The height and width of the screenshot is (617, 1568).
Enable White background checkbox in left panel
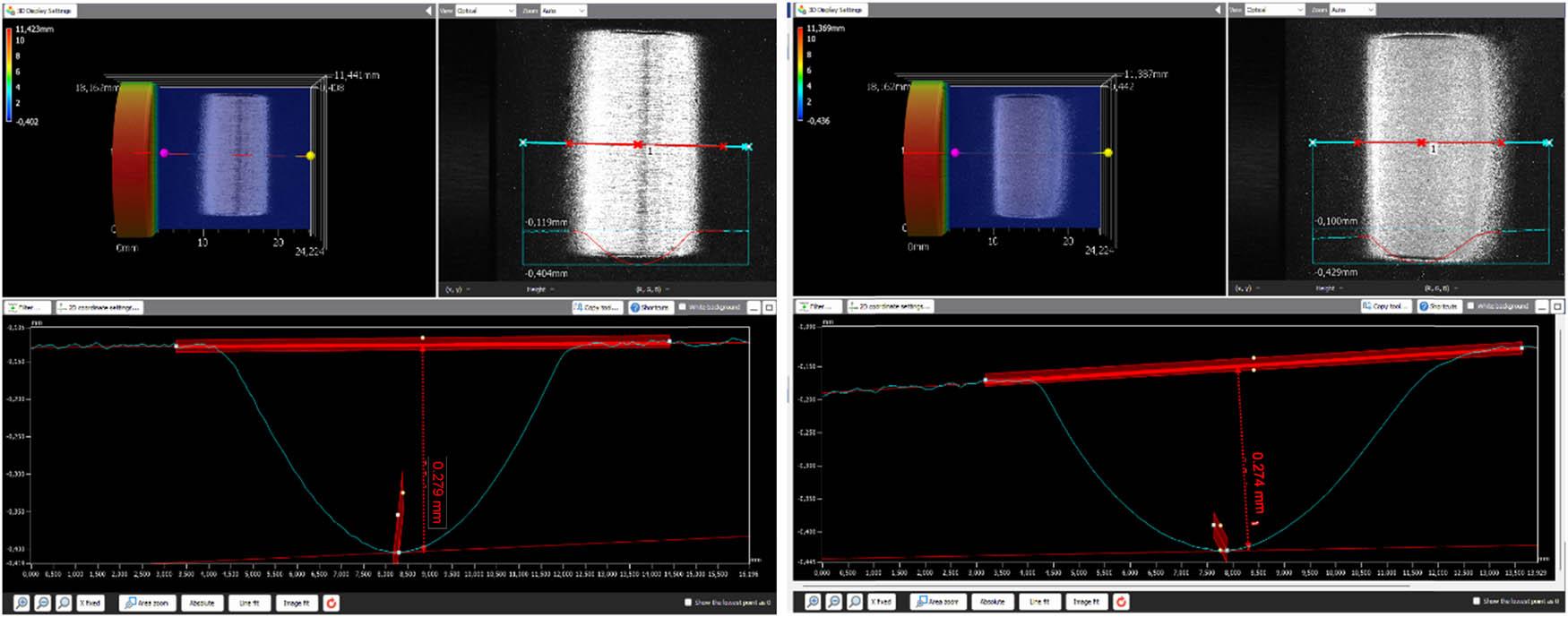[x=683, y=307]
